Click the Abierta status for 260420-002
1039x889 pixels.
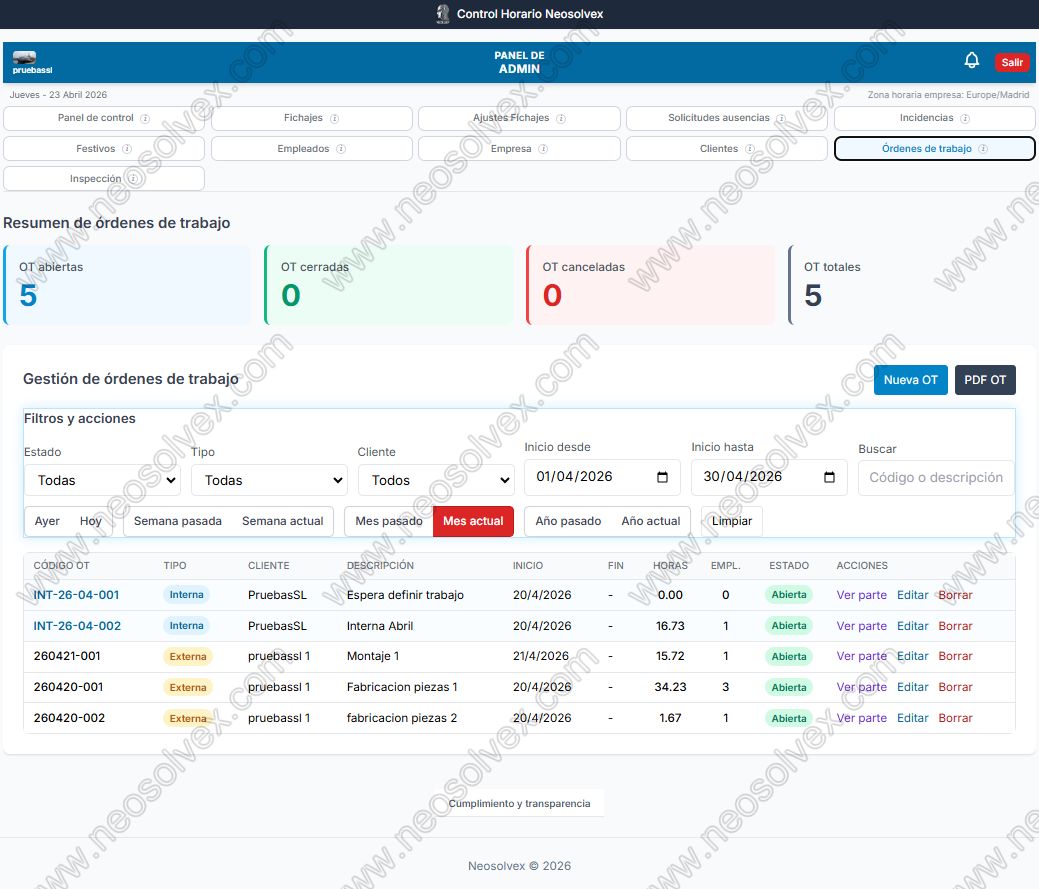pos(789,718)
